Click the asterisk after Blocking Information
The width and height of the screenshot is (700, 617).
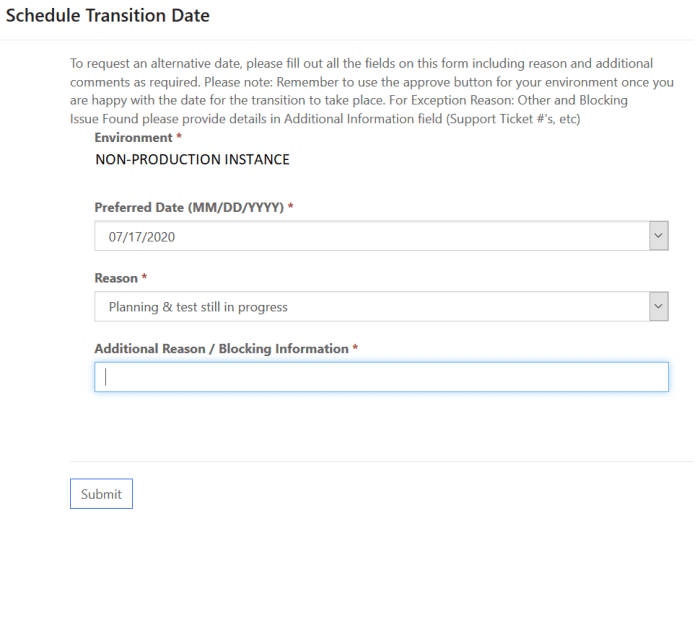pyautogui.click(x=355, y=349)
